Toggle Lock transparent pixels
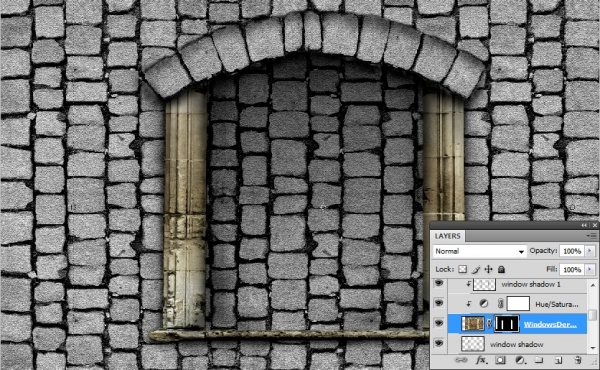The height and width of the screenshot is (370, 600). [x=463, y=269]
